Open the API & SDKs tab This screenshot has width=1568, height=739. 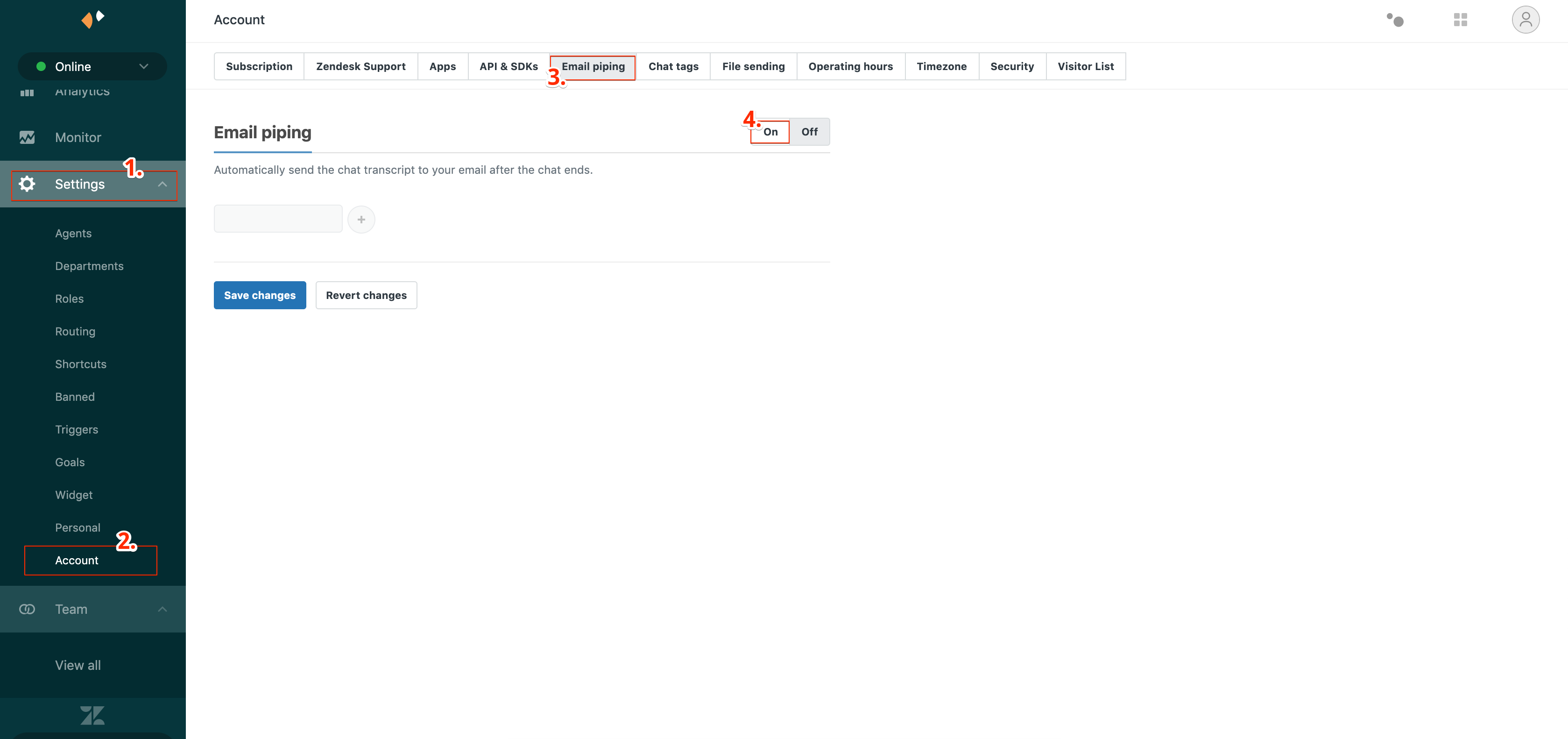509,66
